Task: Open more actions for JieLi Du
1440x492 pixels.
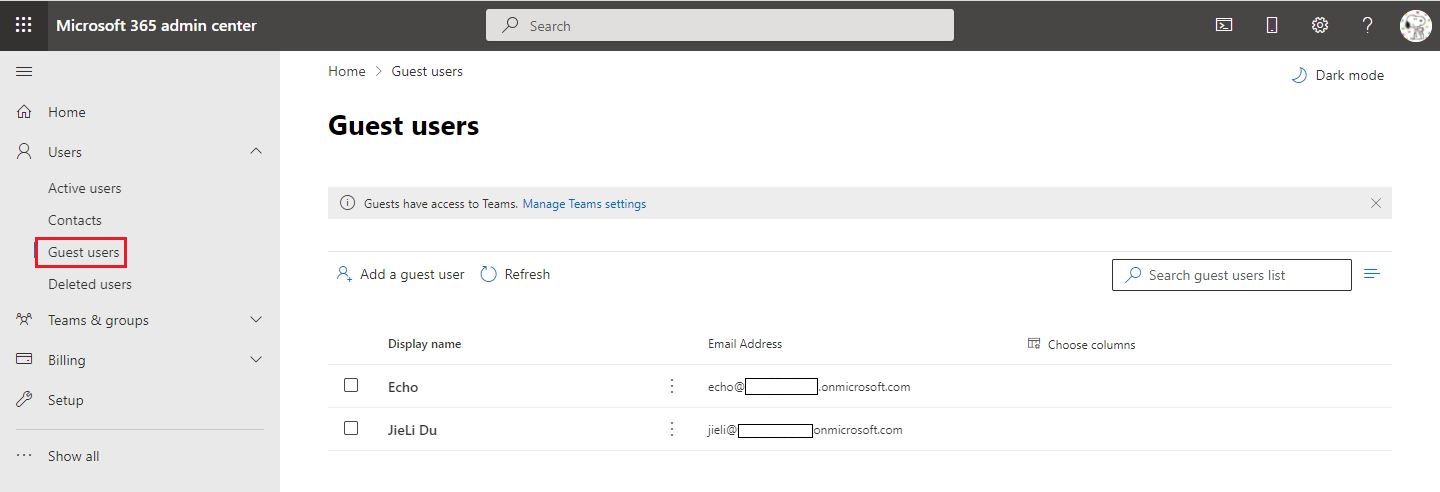Action: click(672, 429)
